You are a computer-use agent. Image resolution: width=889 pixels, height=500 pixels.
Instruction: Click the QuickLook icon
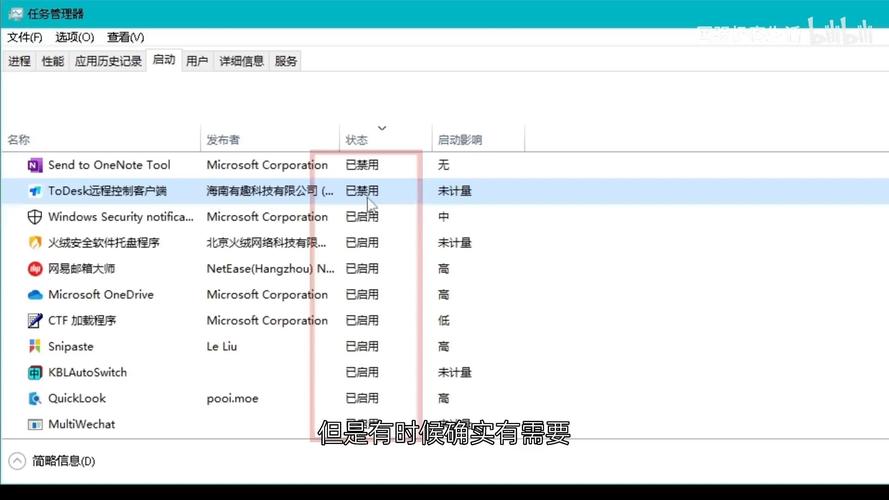click(35, 399)
